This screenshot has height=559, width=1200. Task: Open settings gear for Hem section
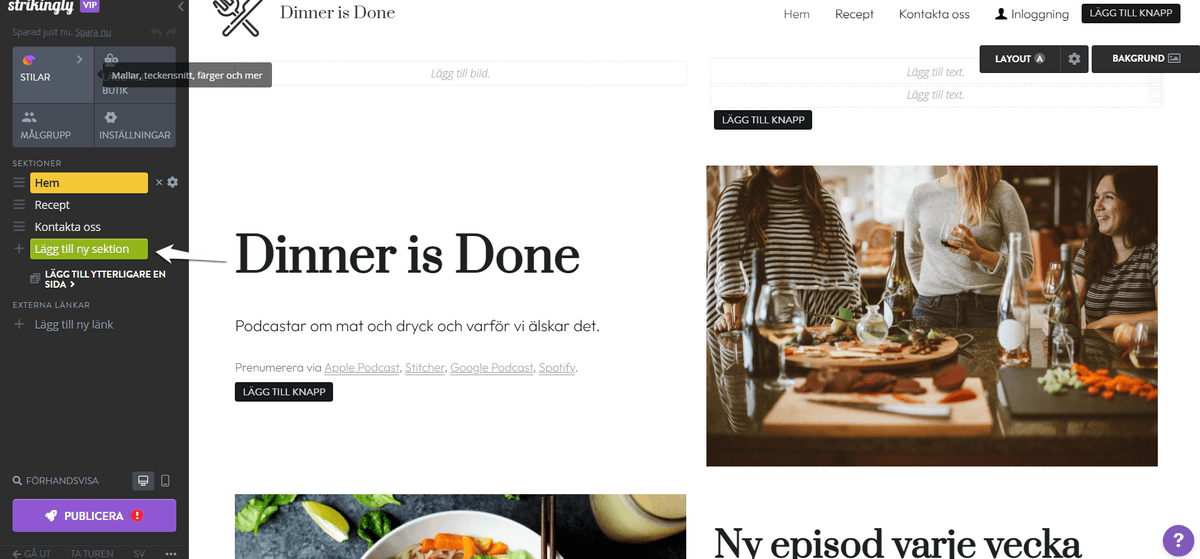coord(172,182)
